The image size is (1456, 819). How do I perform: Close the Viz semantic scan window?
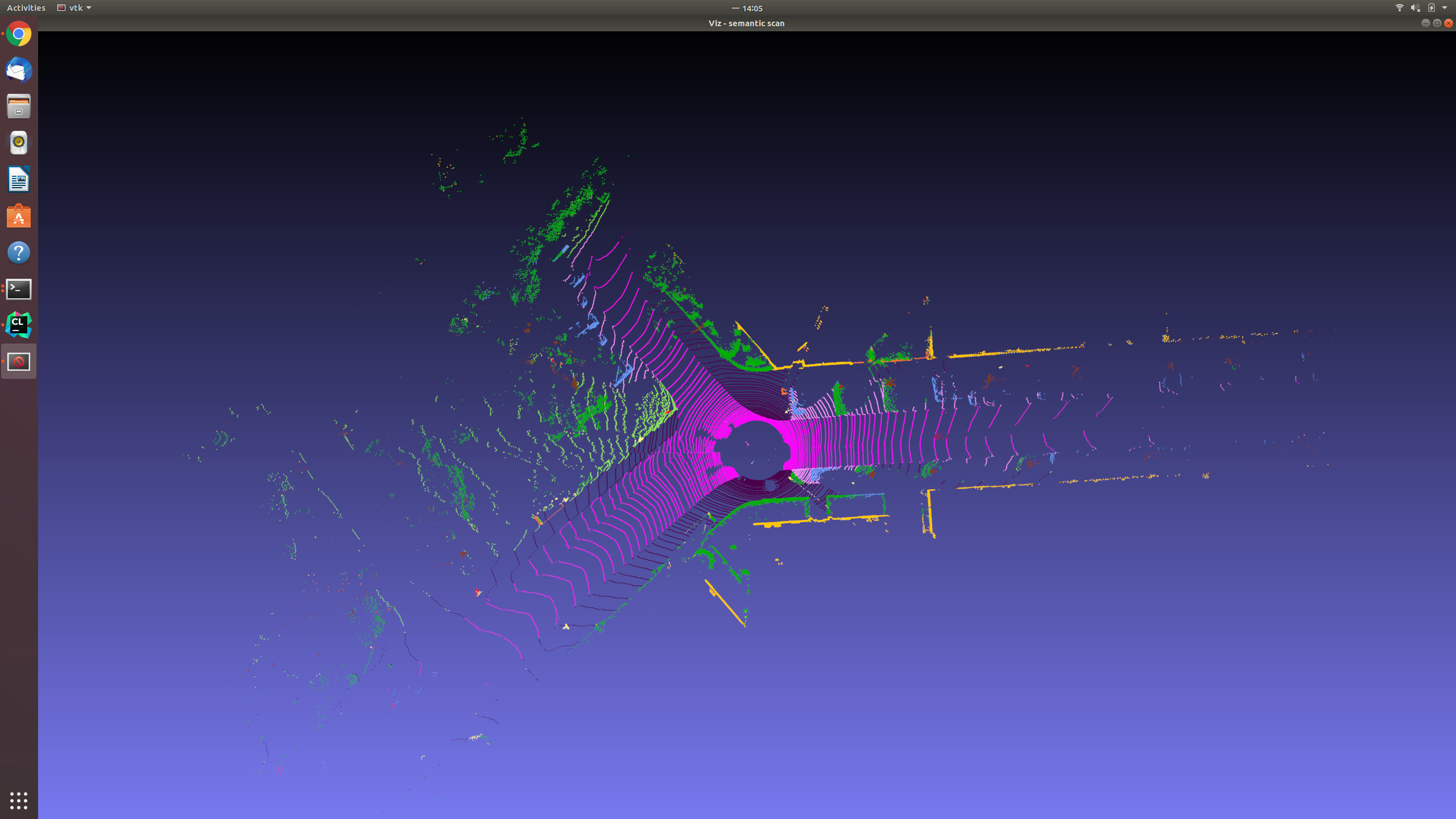[x=1449, y=23]
